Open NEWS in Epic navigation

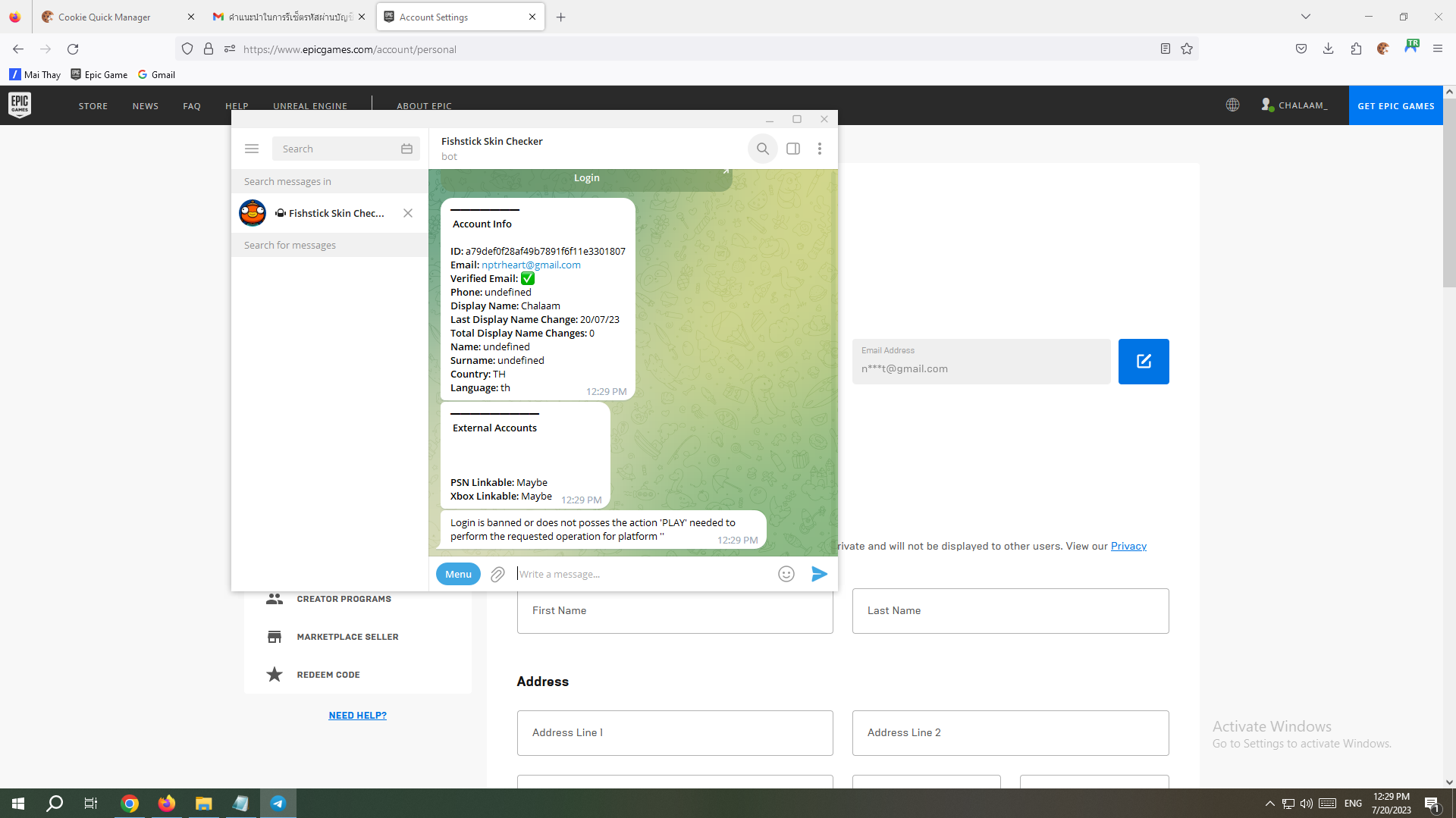click(146, 106)
